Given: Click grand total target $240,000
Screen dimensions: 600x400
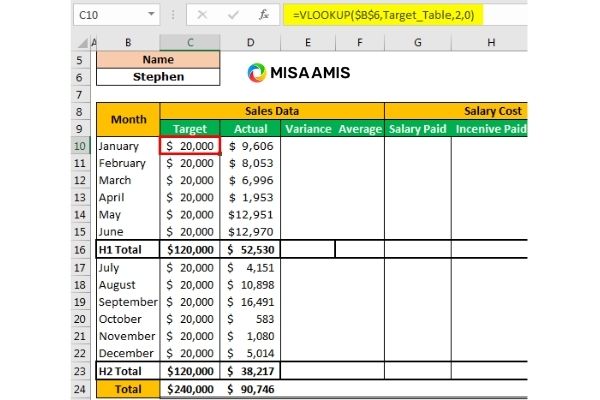Looking at the screenshot, I should [190, 389].
